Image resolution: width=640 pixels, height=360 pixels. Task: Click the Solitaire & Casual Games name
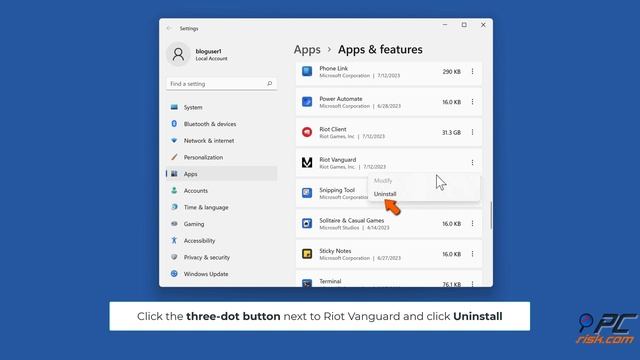[351, 220]
